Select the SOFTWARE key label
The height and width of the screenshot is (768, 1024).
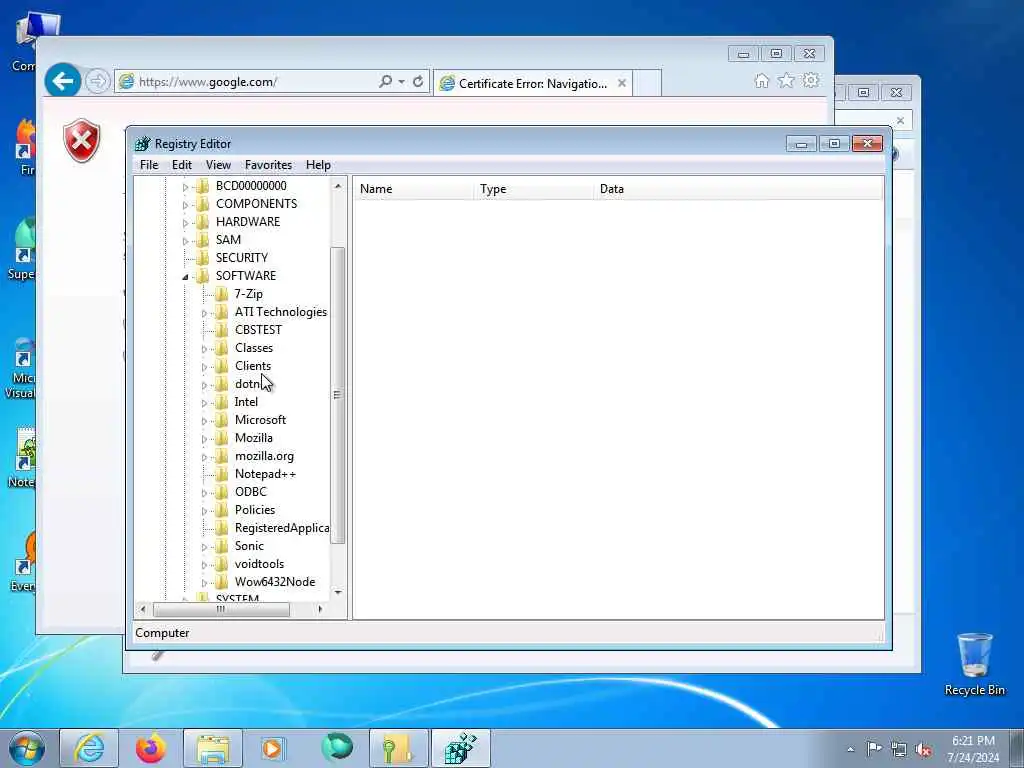pos(246,276)
